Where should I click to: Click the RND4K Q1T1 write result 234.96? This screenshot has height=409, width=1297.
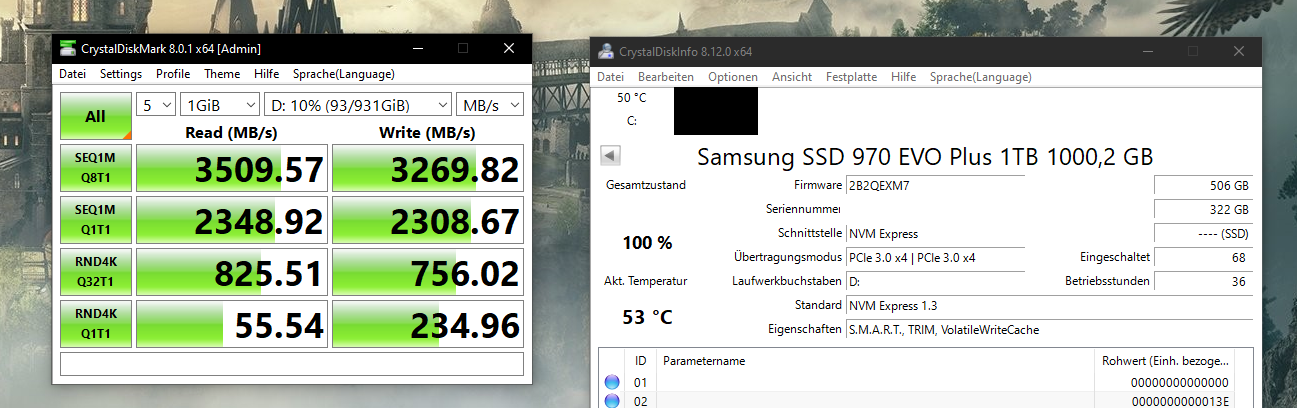[x=428, y=323]
